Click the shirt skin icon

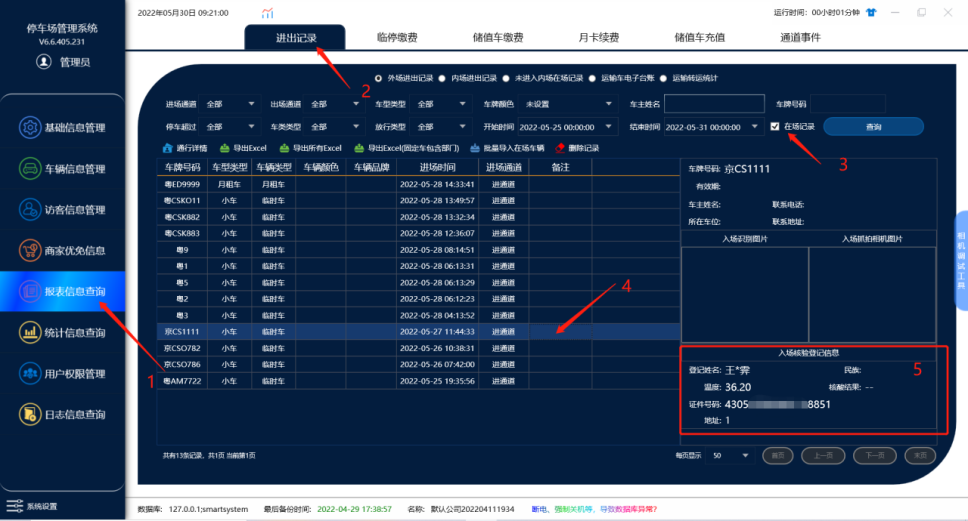(871, 12)
